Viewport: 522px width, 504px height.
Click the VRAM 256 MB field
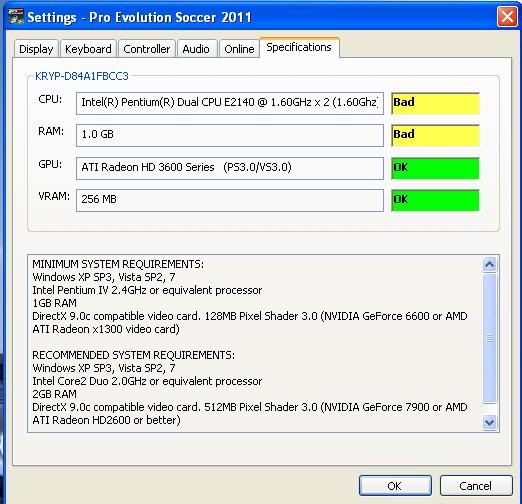click(x=230, y=200)
